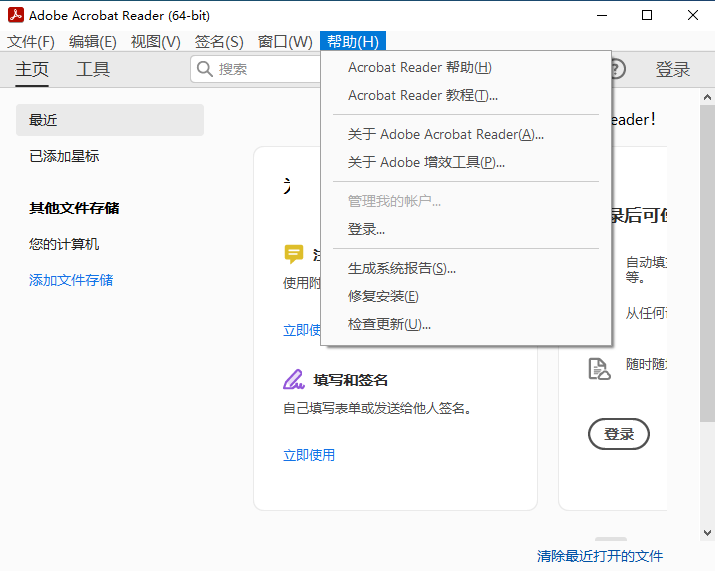Click the 添加文件存储 link
Image resolution: width=715 pixels, height=571 pixels.
[71, 280]
